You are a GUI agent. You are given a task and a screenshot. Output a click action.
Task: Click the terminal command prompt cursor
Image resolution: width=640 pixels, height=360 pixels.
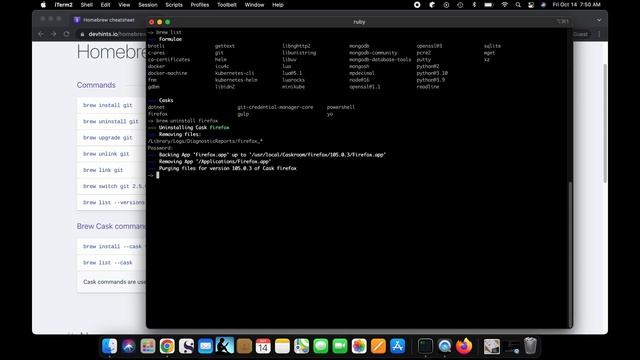(158, 175)
